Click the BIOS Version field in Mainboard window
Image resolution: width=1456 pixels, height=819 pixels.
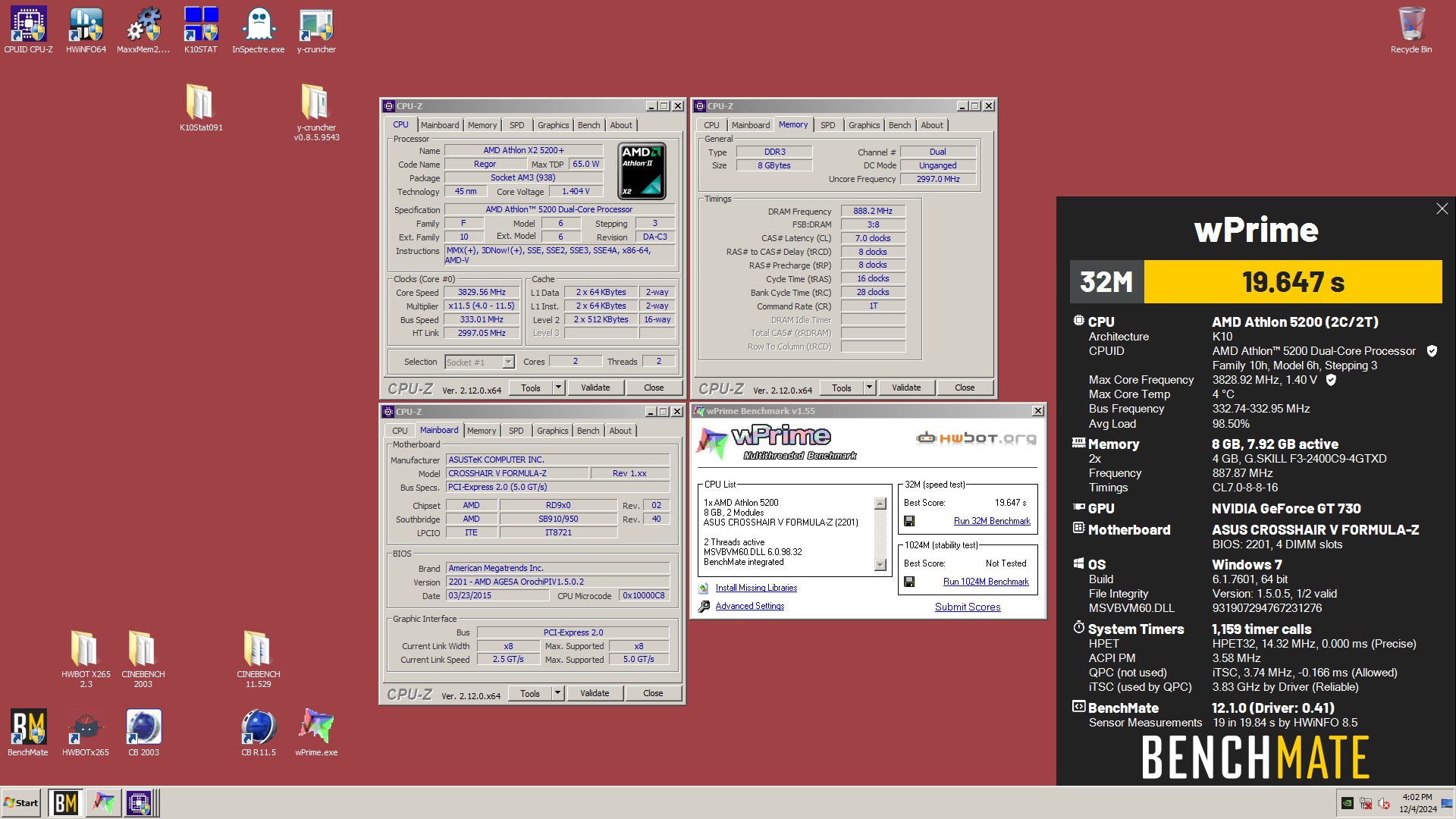point(557,582)
